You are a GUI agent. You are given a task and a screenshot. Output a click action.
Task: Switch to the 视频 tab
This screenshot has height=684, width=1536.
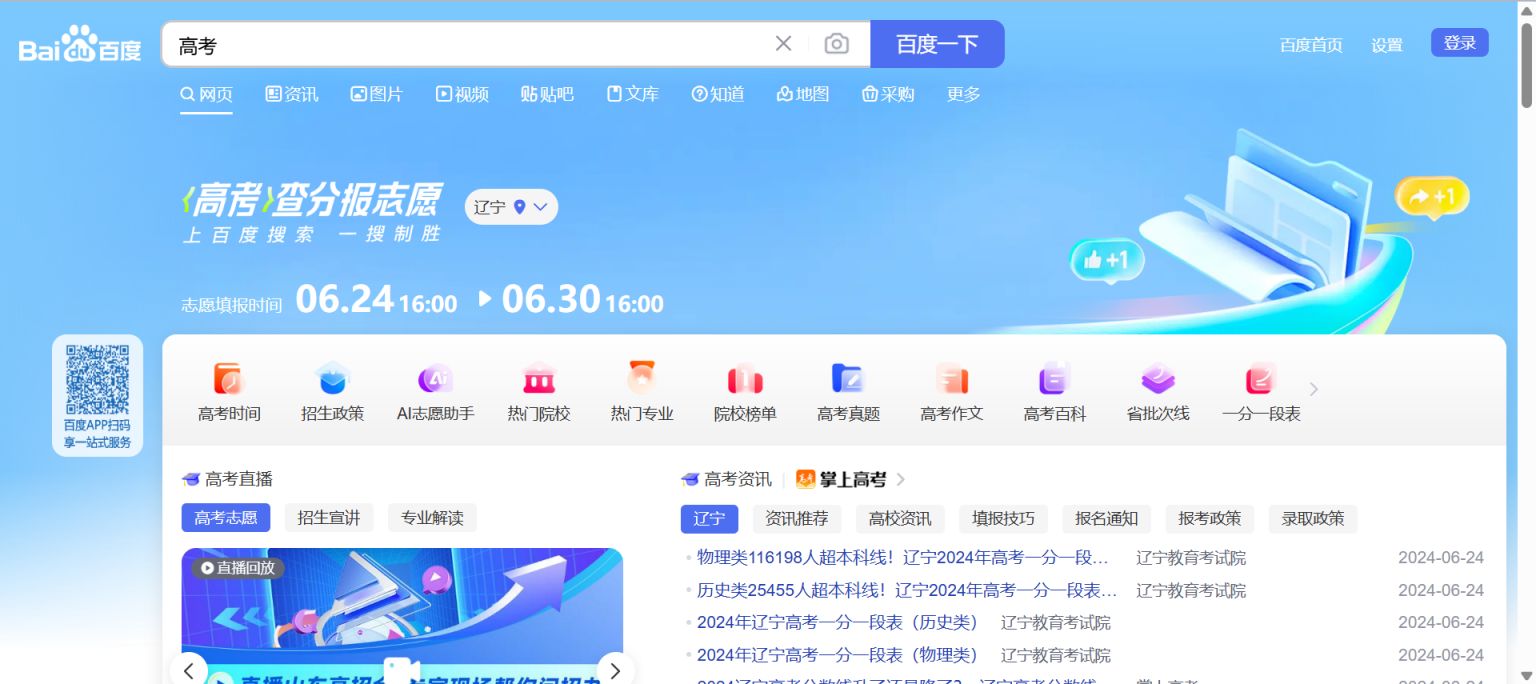462,94
